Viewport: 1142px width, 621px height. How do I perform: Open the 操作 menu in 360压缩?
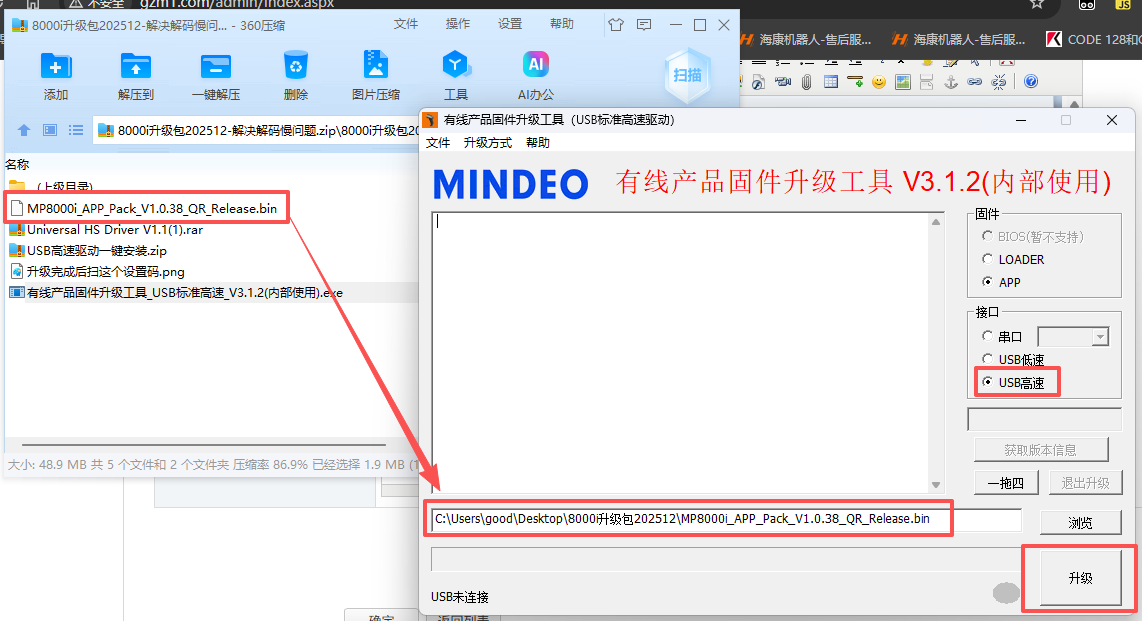[458, 24]
